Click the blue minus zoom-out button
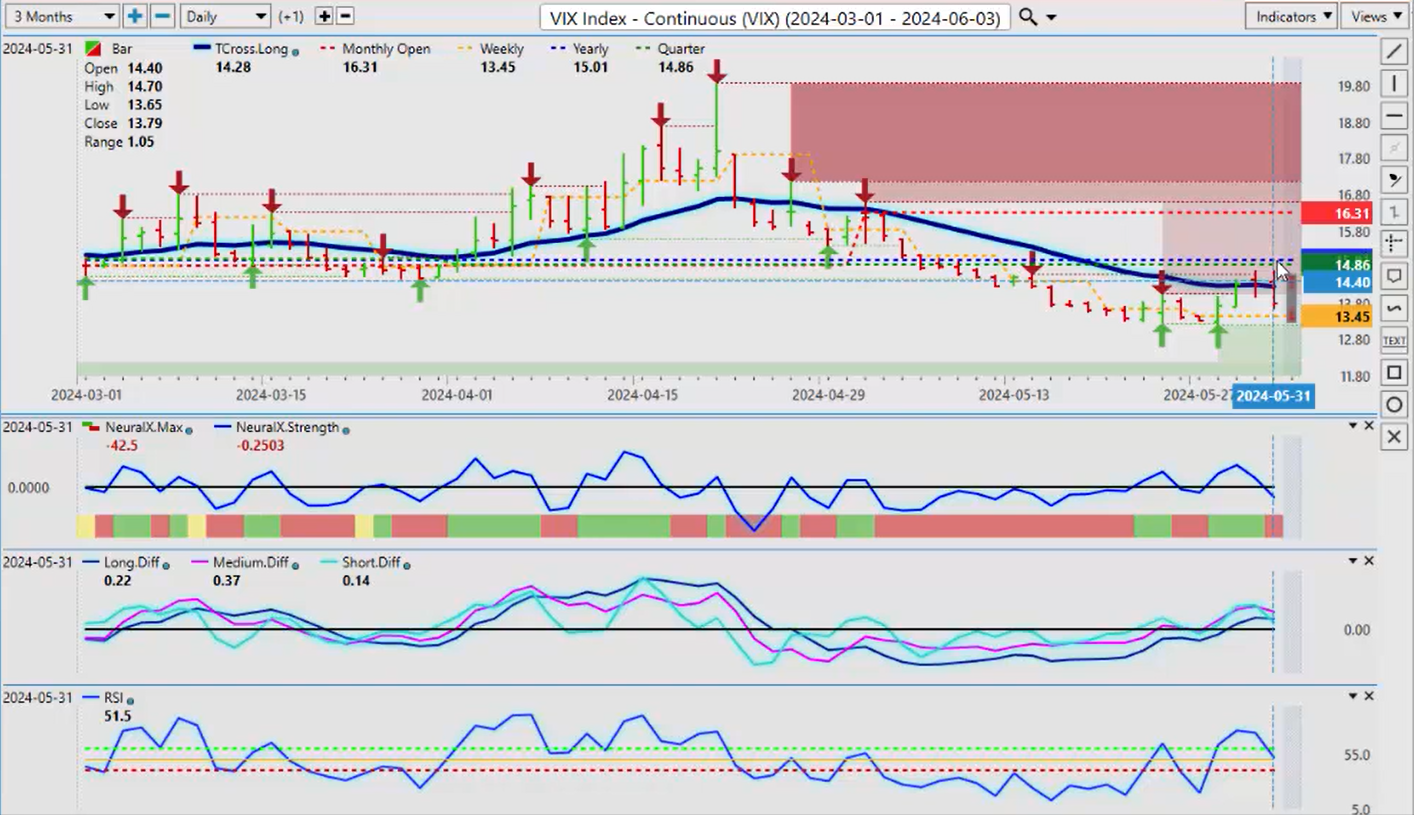The width and height of the screenshot is (1414, 815). pos(163,16)
